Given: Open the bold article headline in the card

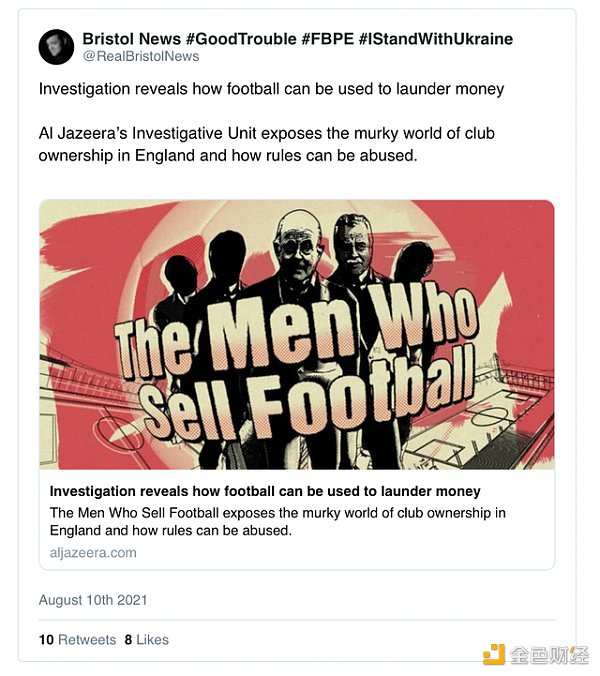Looking at the screenshot, I should 265,492.
